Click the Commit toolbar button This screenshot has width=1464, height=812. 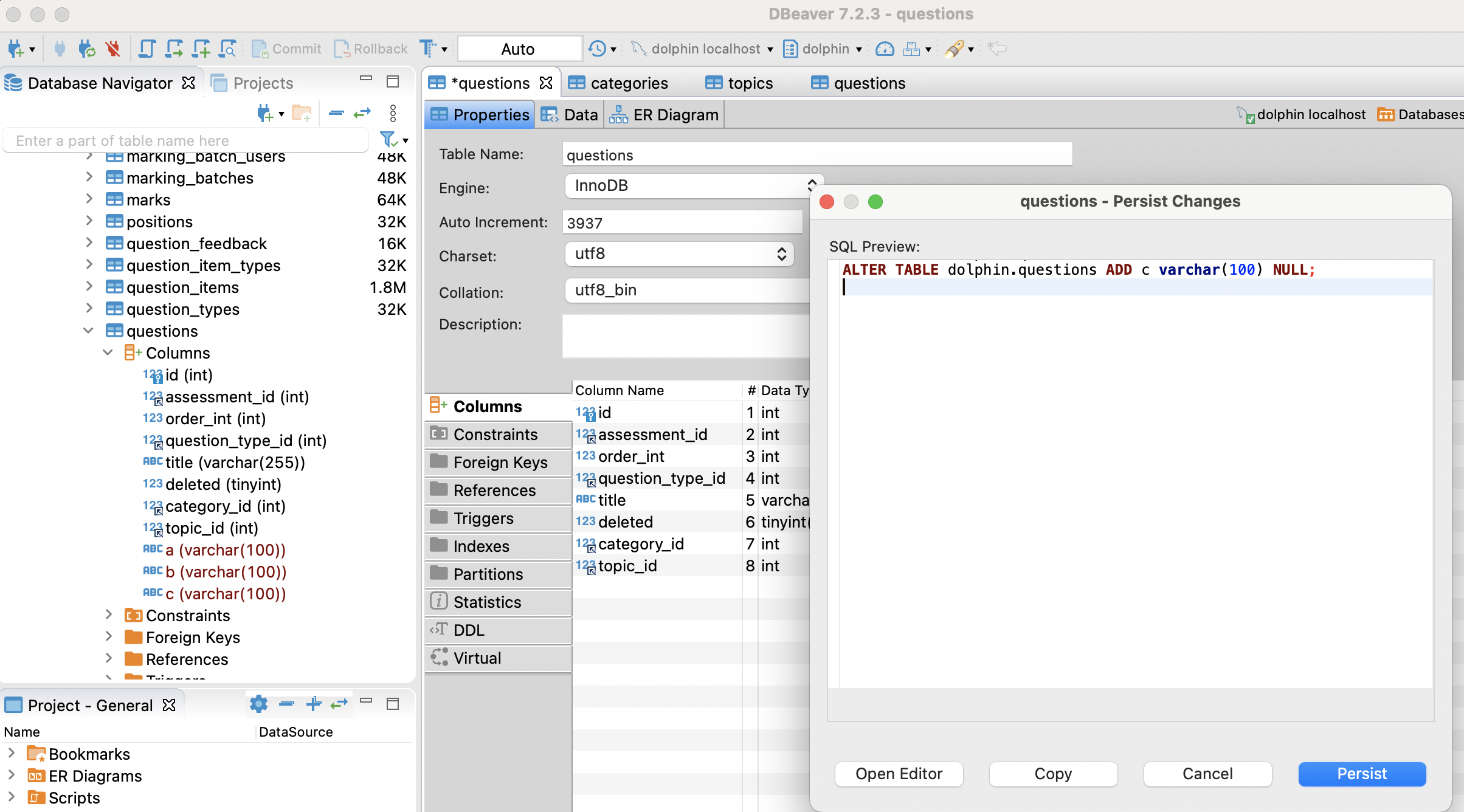coord(286,49)
